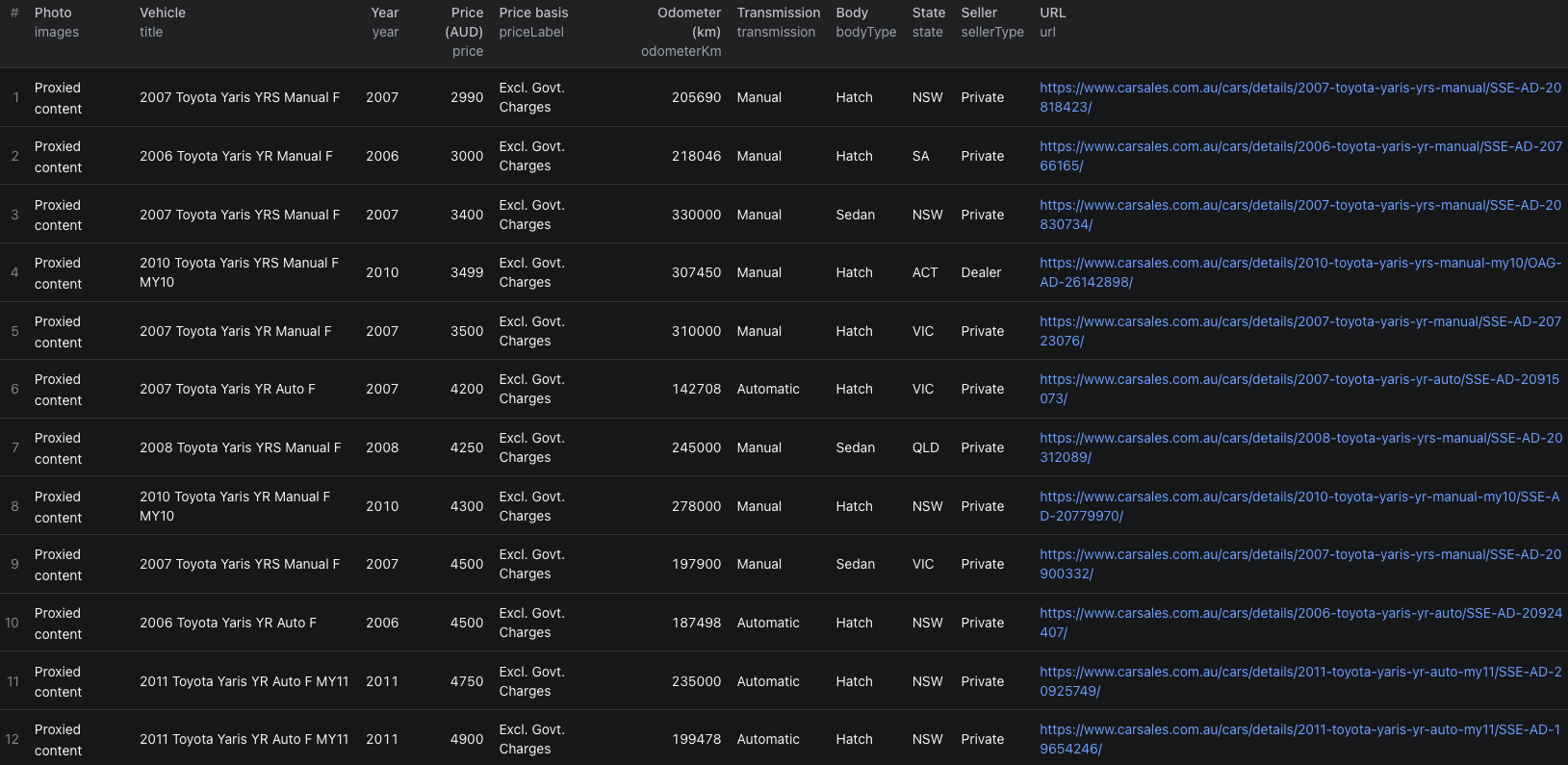The height and width of the screenshot is (765, 1568).
Task: Open the link ending 20779970
Action: (1299, 506)
